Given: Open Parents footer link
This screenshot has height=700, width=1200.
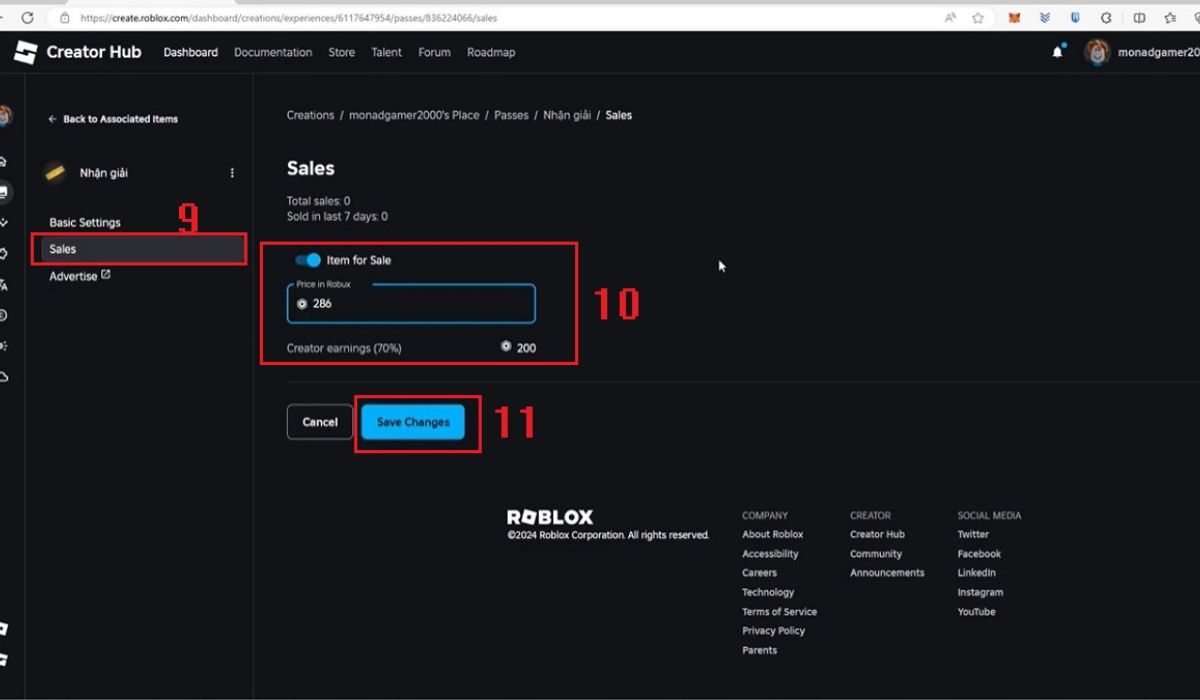Looking at the screenshot, I should 759,650.
